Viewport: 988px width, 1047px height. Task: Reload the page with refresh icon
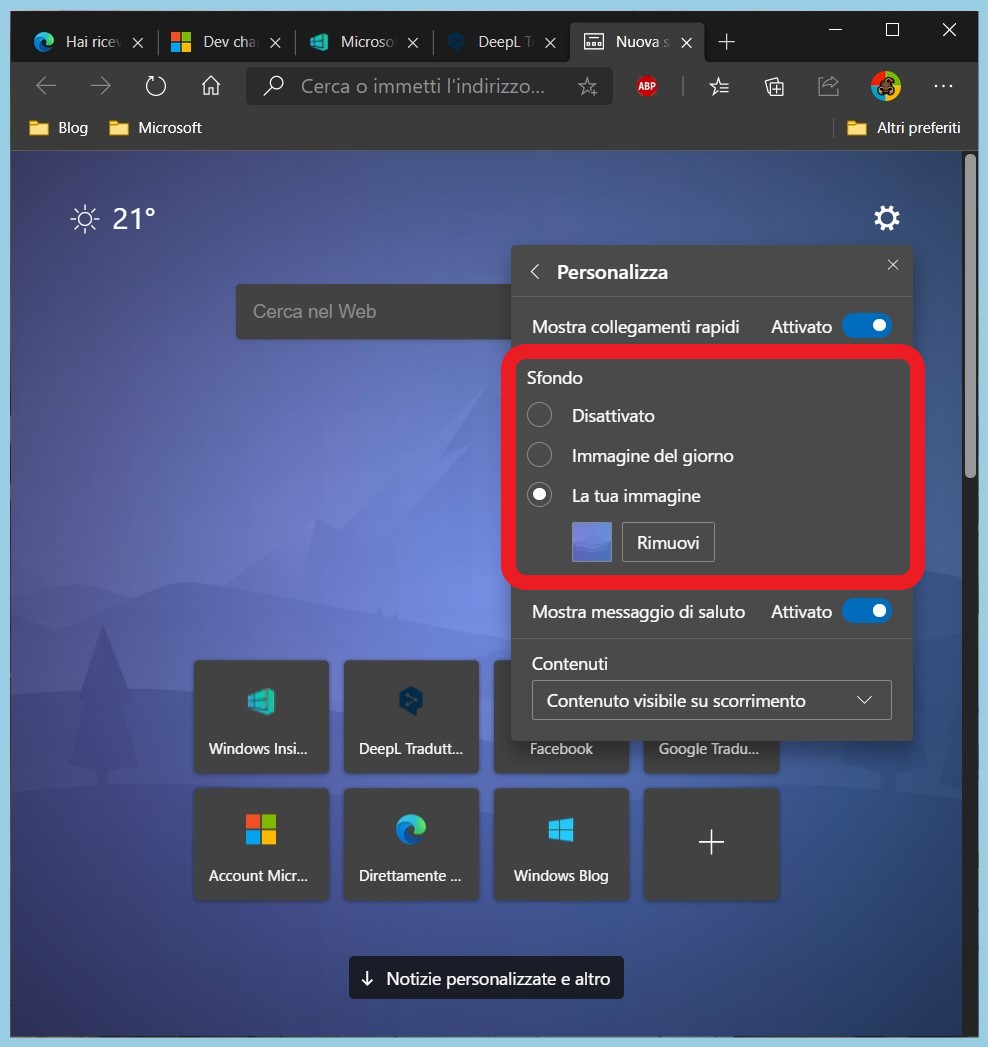(x=156, y=86)
